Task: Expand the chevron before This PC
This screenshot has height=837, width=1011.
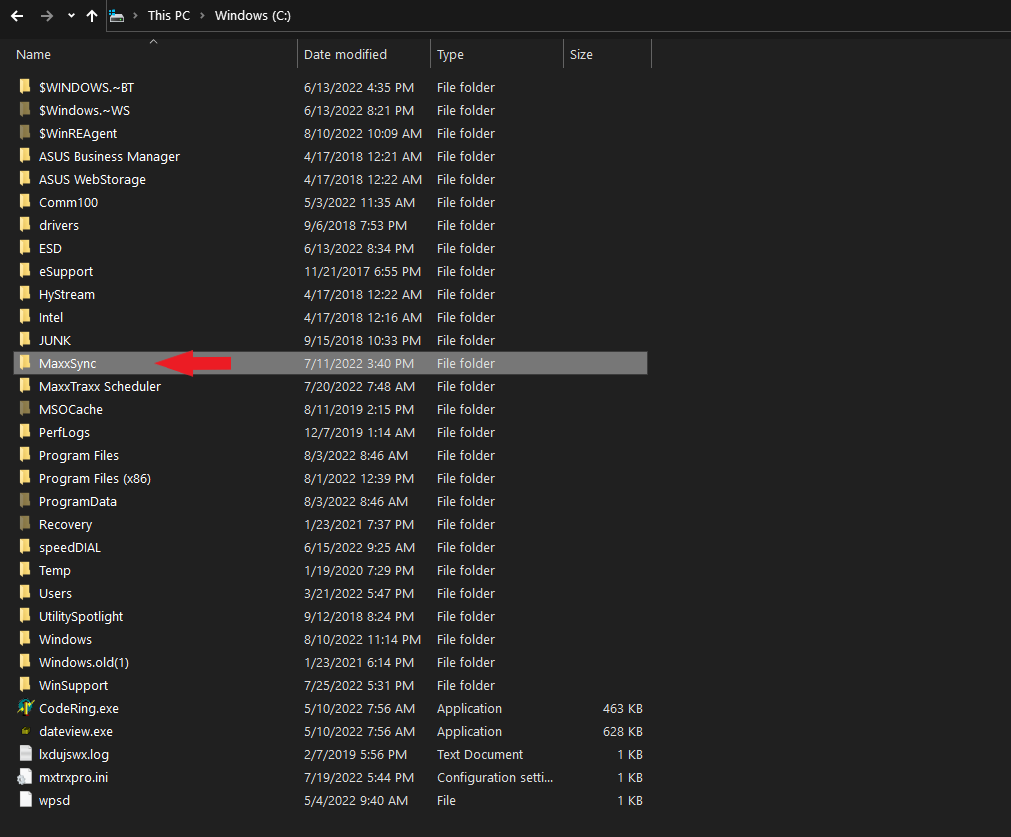Action: 135,15
